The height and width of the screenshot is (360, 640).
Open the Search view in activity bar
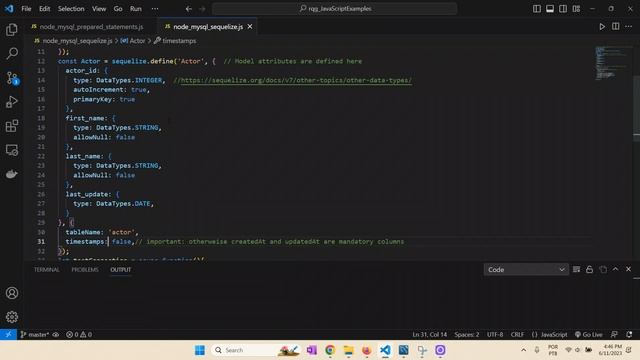(12, 53)
